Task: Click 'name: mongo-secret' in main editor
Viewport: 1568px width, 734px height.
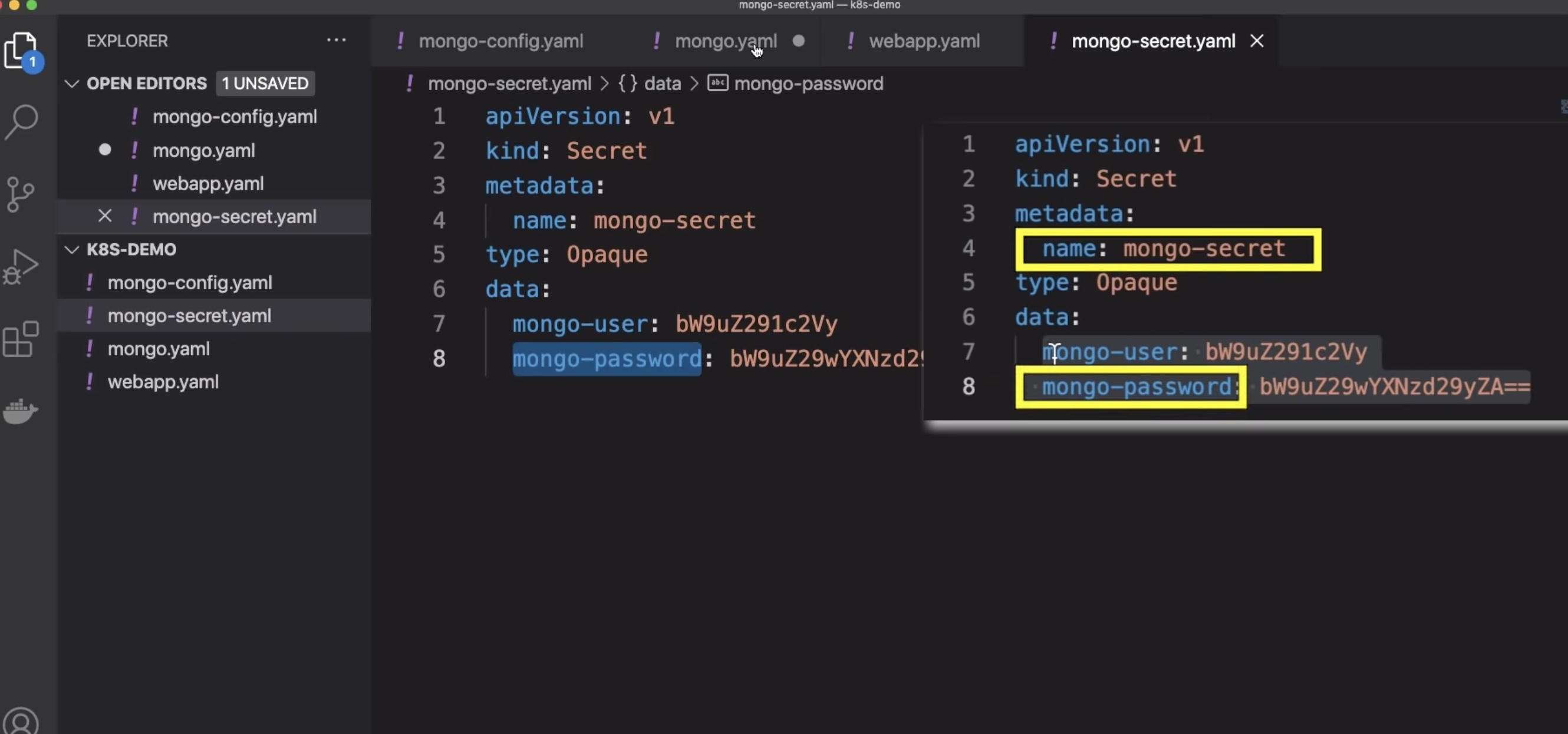Action: 634,220
